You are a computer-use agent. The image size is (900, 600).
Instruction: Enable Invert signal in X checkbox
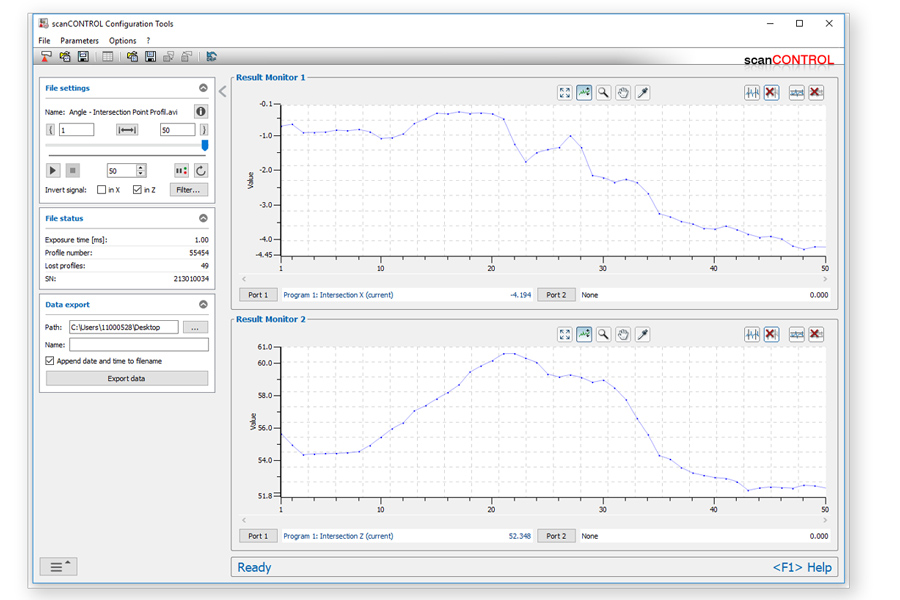click(x=101, y=189)
